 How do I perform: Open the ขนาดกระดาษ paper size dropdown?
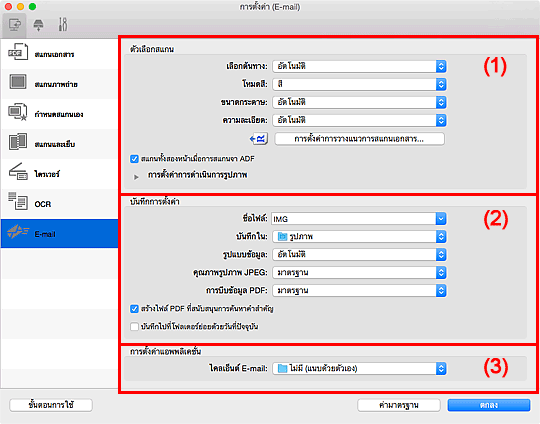(359, 102)
